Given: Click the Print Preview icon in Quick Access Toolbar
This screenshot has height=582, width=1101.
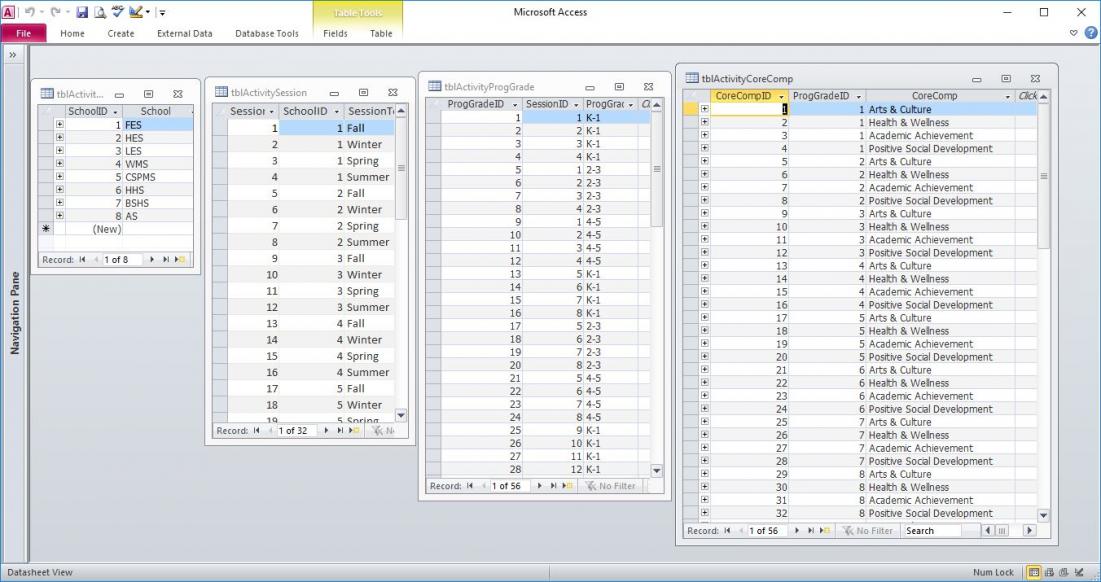Looking at the screenshot, I should [100, 12].
